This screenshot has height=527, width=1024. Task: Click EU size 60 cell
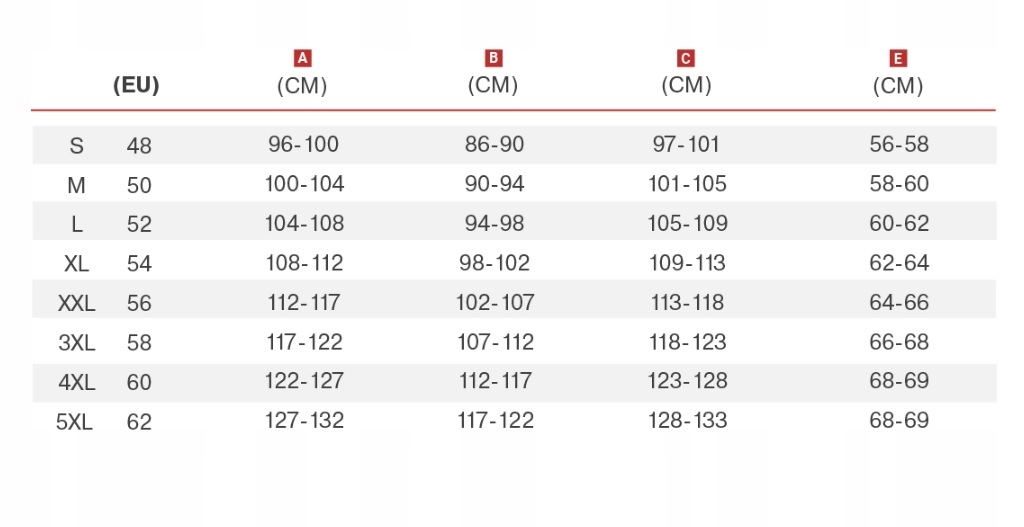[139, 382]
